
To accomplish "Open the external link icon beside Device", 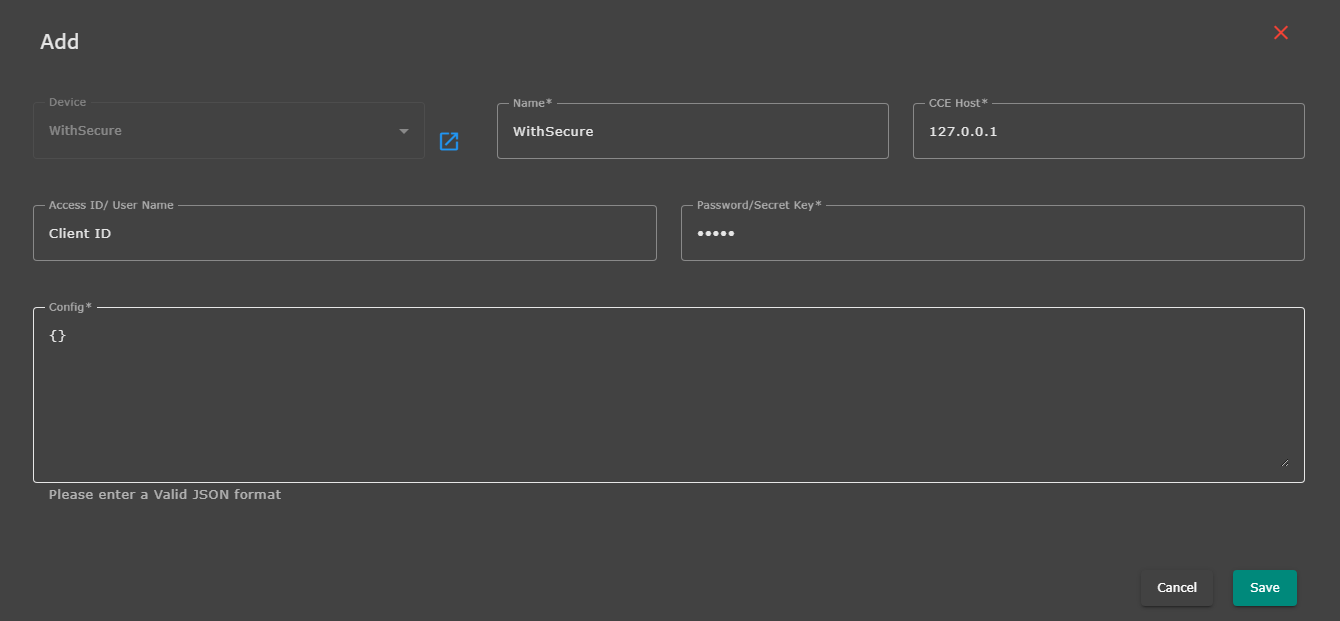I will pyautogui.click(x=449, y=142).
